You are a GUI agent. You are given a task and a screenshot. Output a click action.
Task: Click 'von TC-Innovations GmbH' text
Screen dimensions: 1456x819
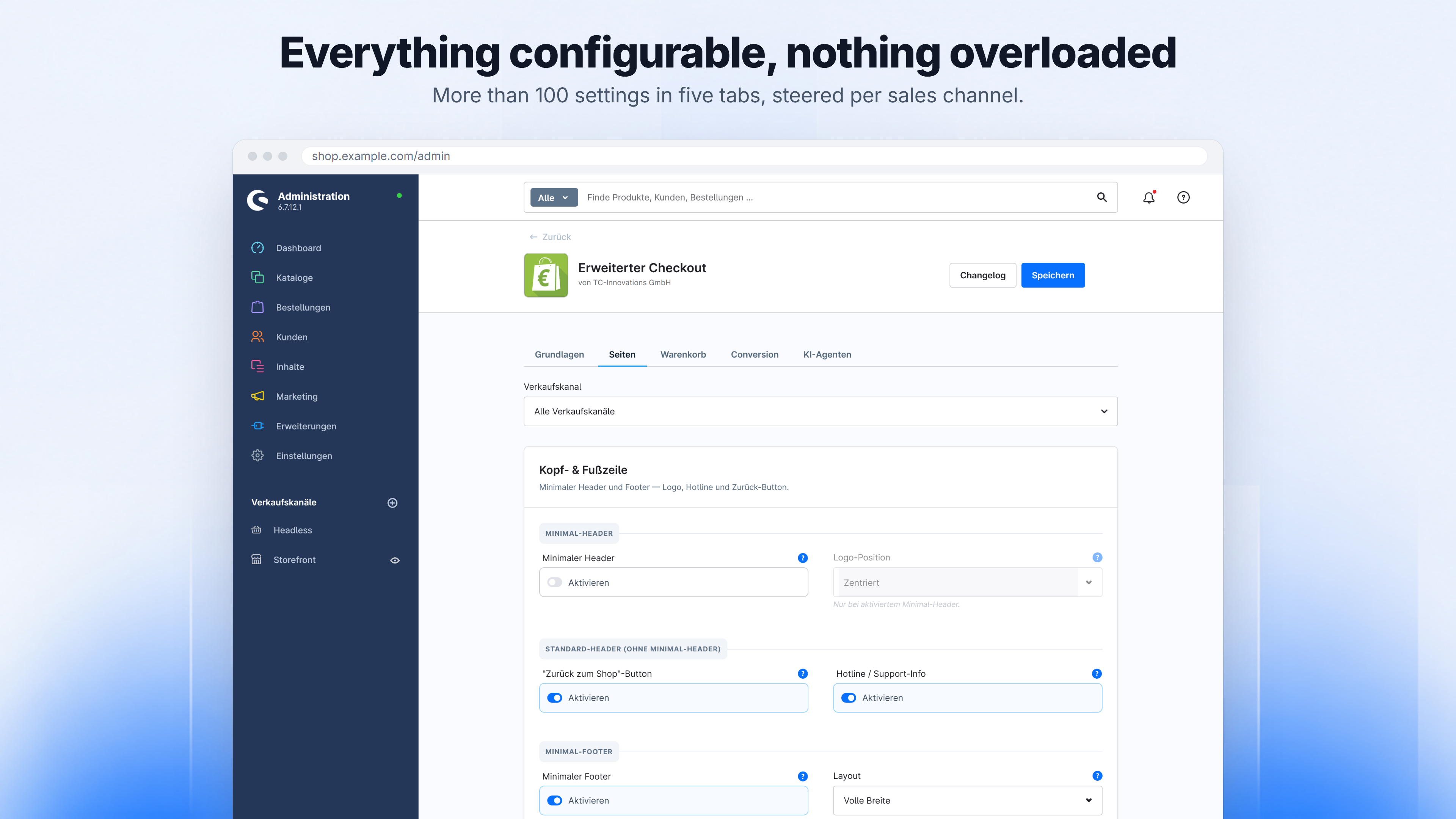(x=624, y=282)
